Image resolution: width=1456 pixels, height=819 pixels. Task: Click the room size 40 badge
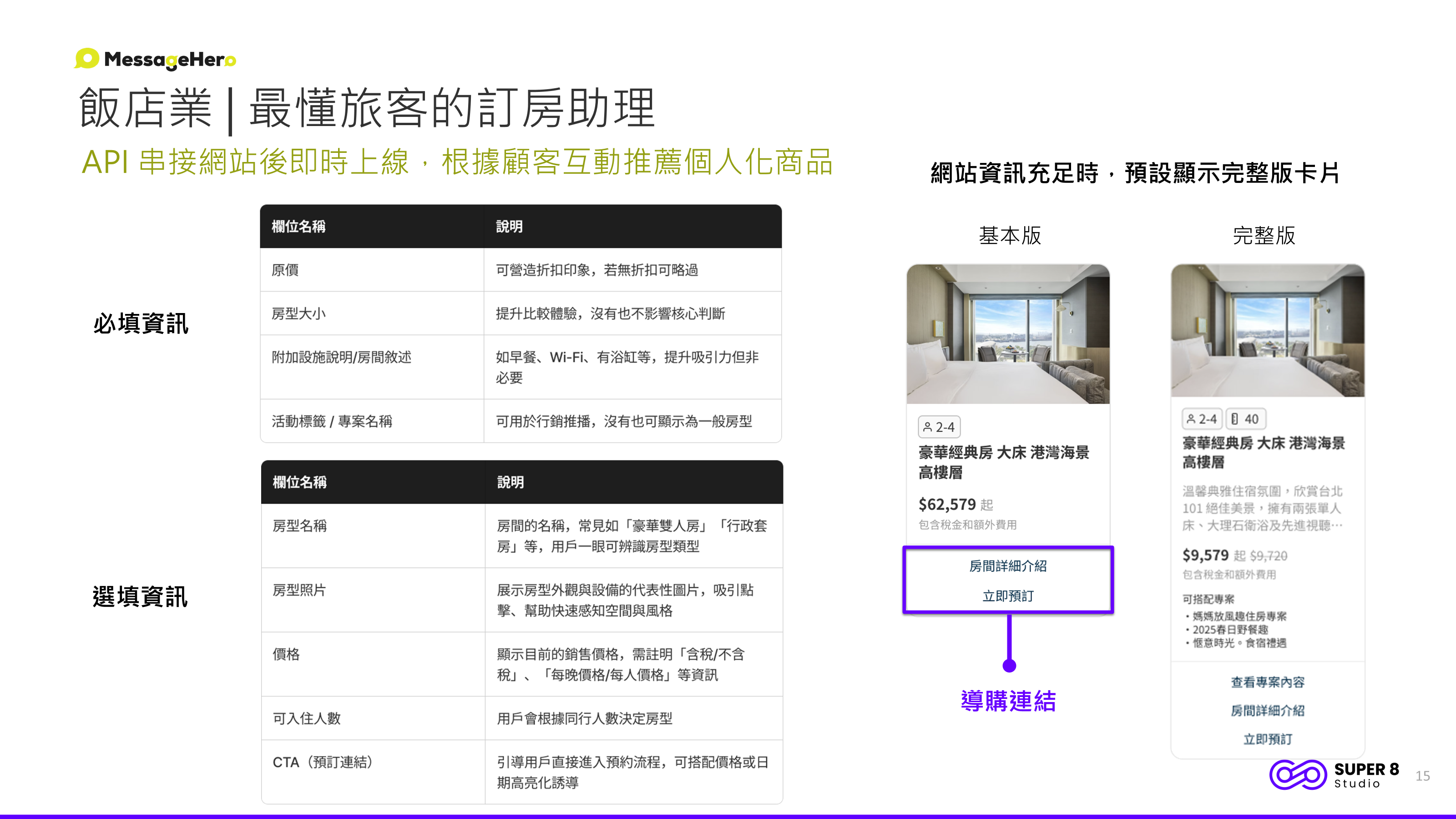click(1246, 419)
